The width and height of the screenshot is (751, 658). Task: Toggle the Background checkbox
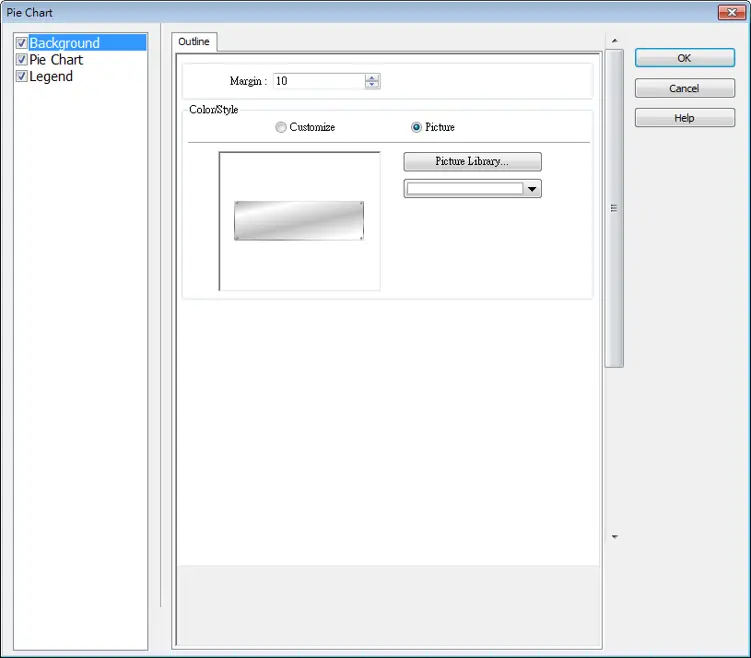[x=21, y=43]
